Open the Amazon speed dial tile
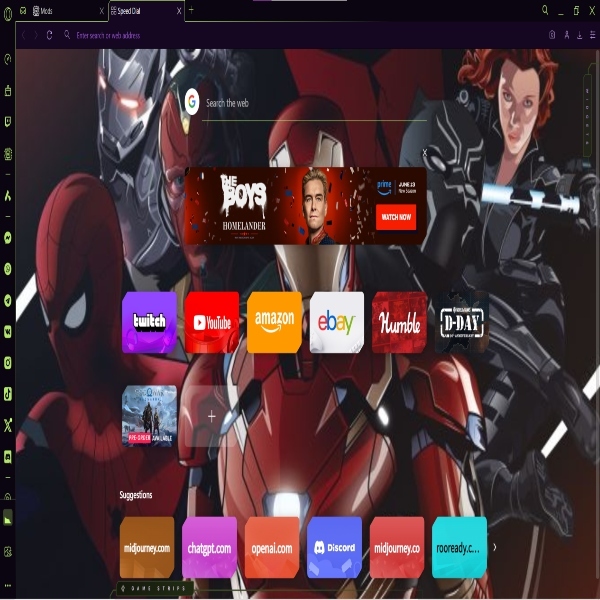Viewport: 600px width, 600px height. point(274,322)
